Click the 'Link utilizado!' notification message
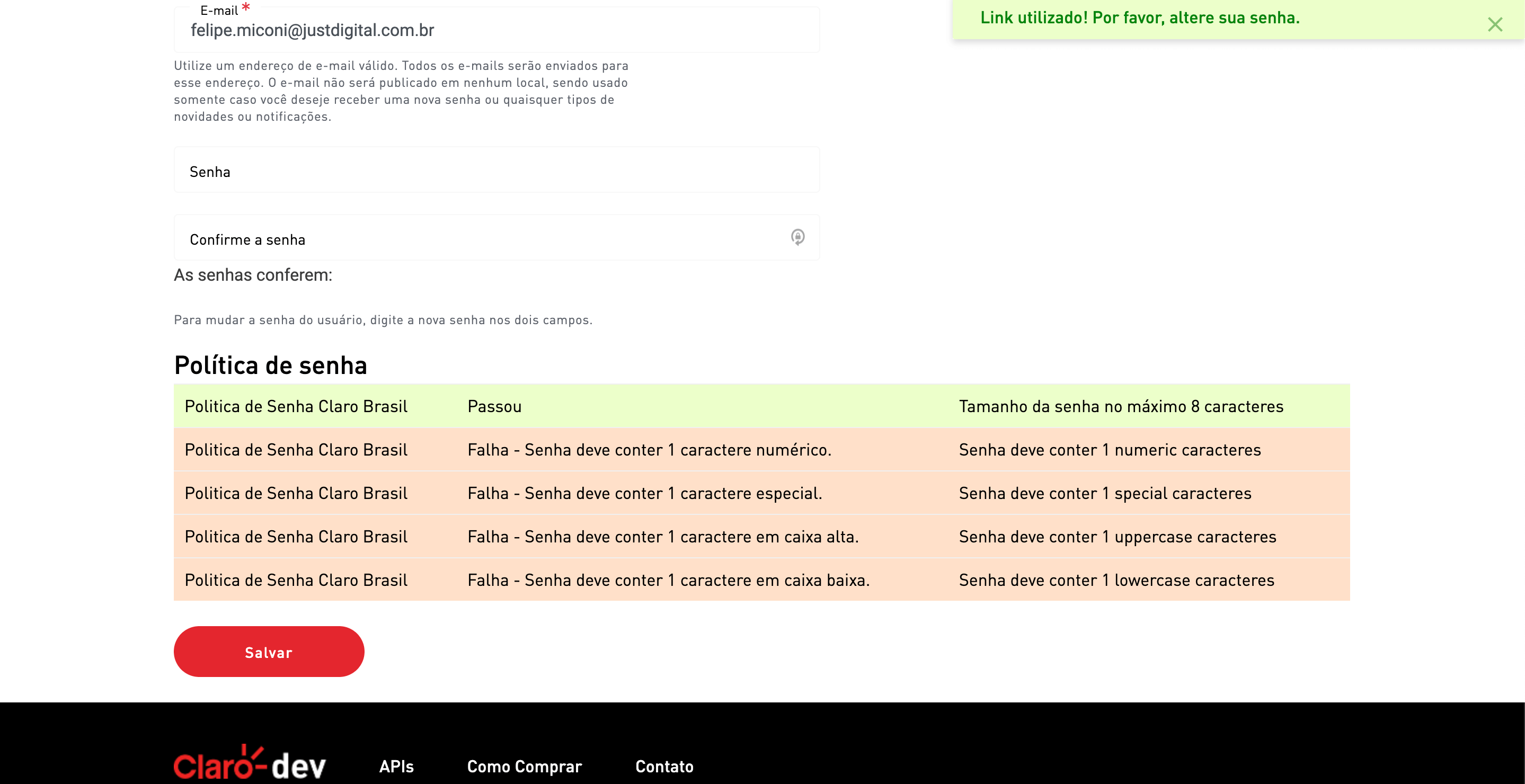 pyautogui.click(x=1140, y=18)
